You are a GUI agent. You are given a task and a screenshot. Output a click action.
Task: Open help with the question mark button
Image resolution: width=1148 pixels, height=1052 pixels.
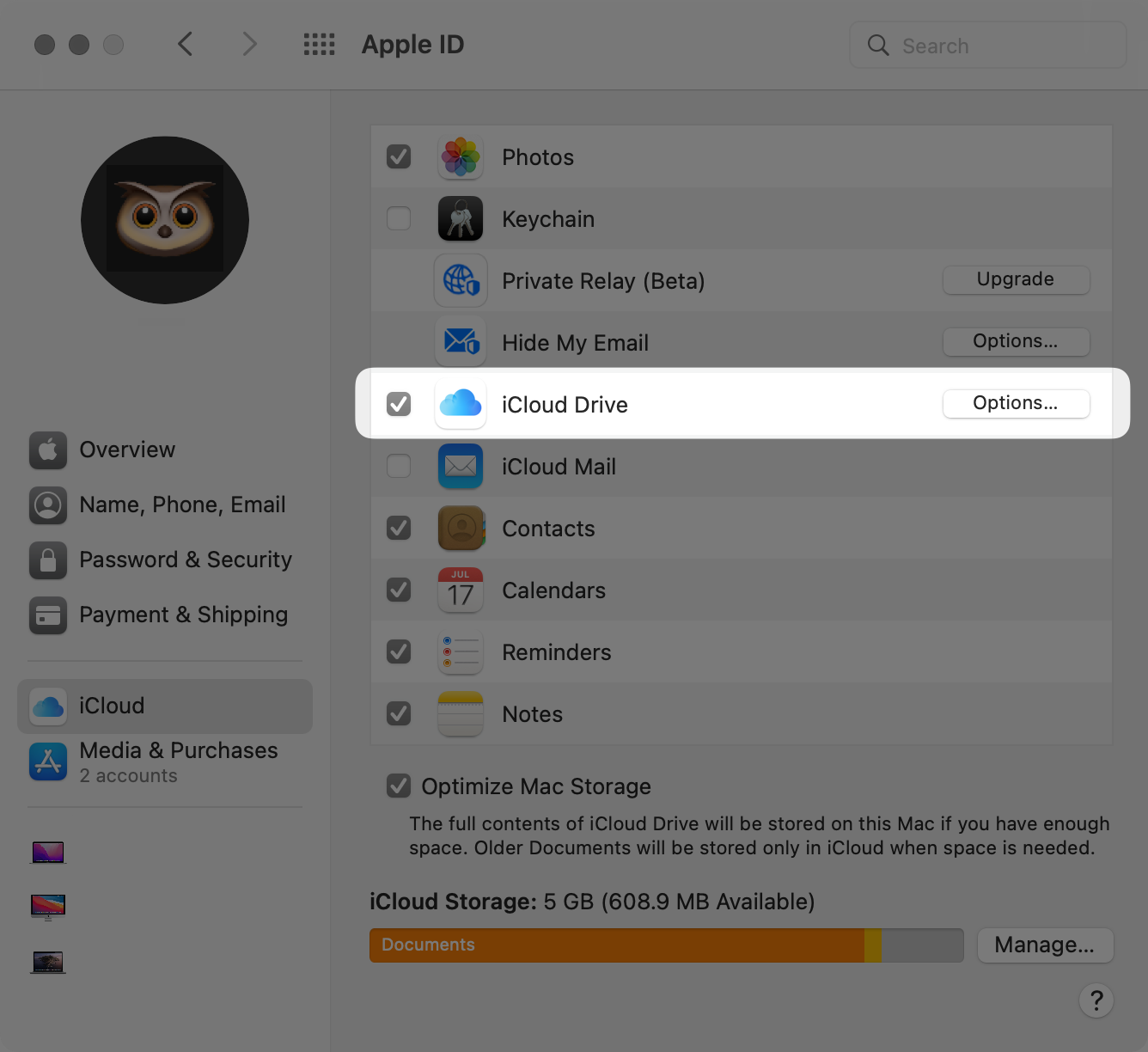pos(1096,1000)
